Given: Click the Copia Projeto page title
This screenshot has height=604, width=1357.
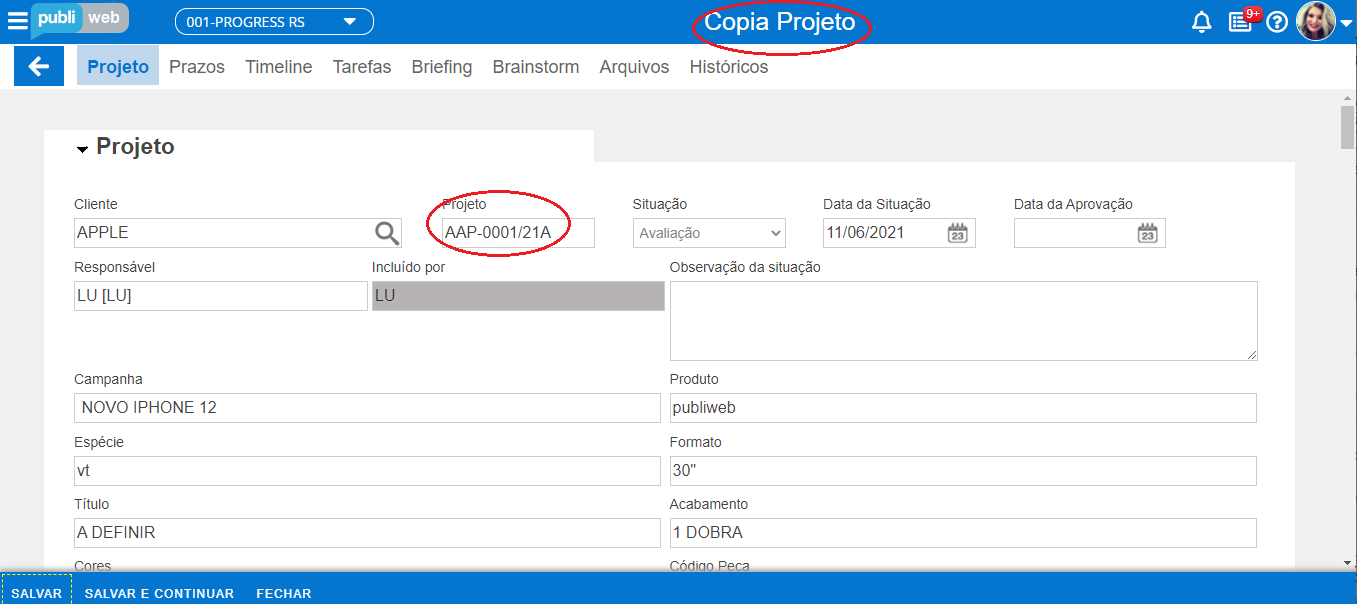Looking at the screenshot, I should click(780, 22).
